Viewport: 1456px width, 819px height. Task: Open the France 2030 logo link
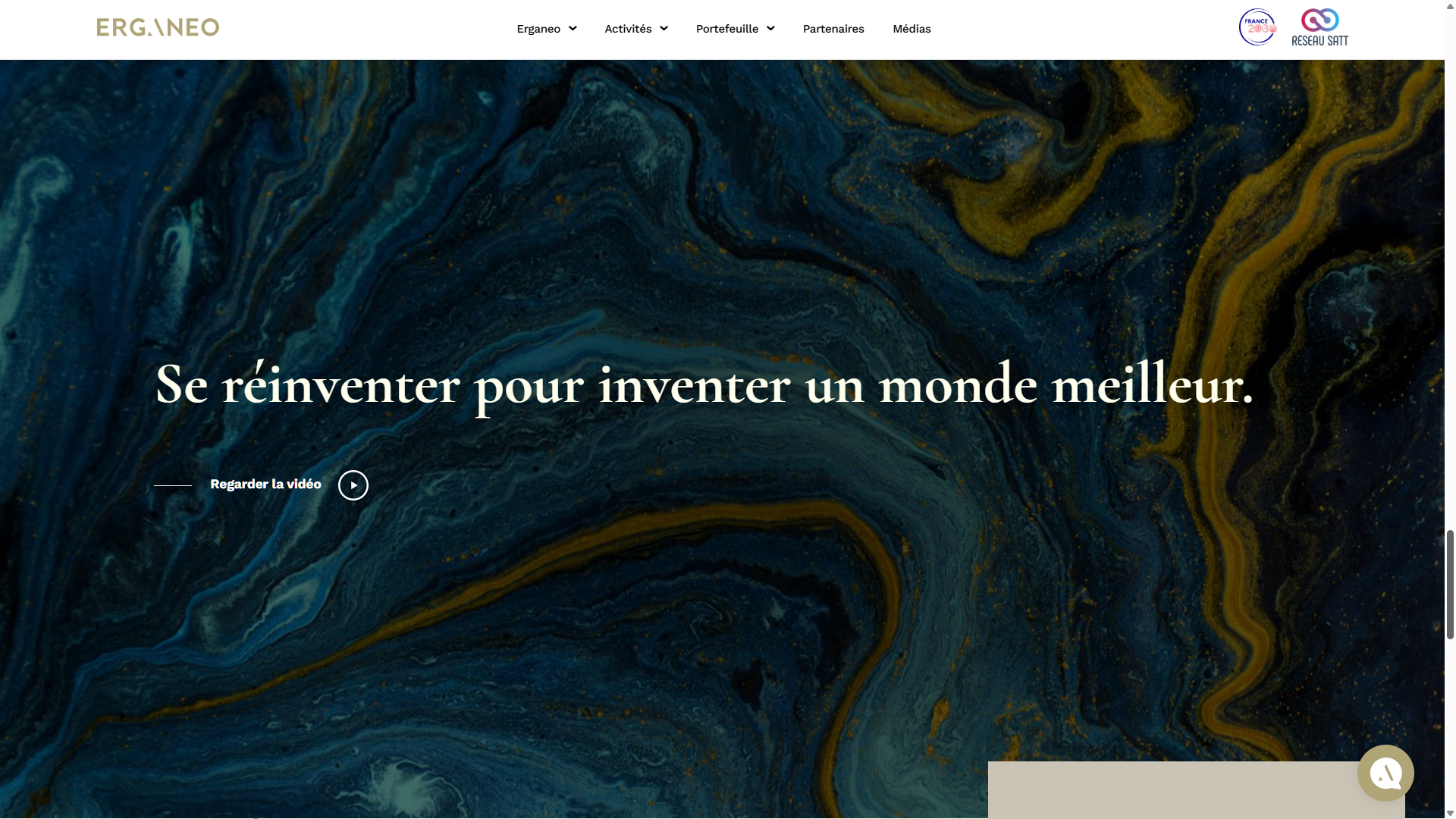click(x=1257, y=27)
